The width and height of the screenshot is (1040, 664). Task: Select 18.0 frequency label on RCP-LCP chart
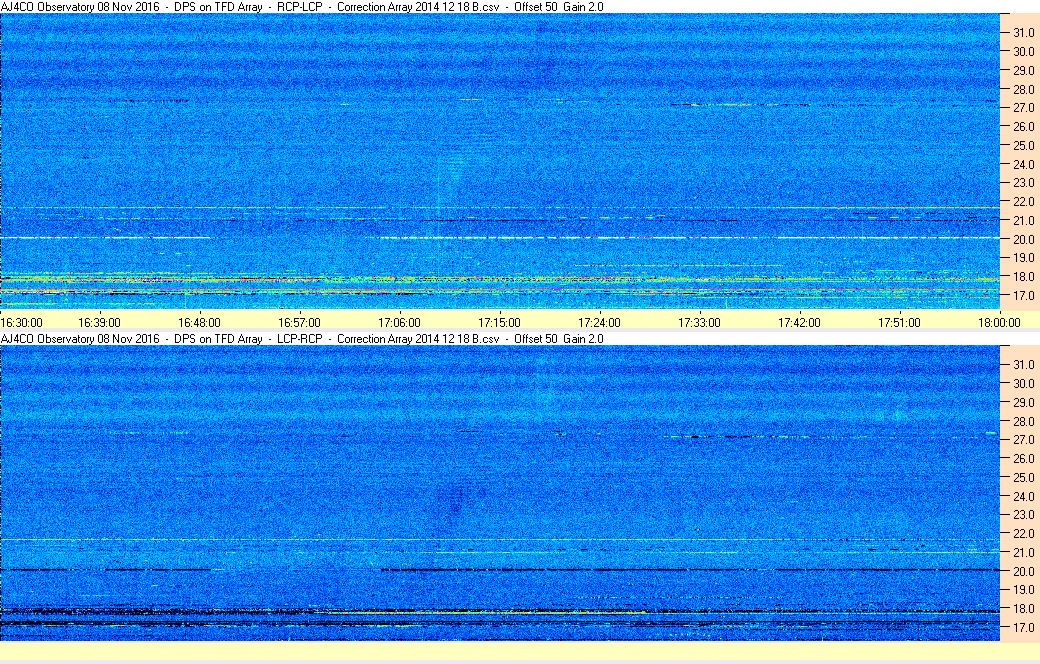click(x=1023, y=277)
